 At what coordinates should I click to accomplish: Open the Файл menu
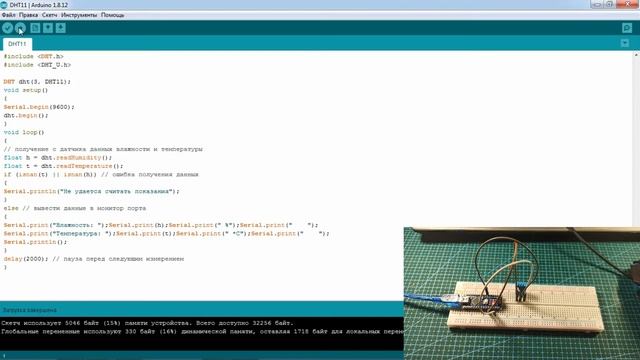tap(9, 15)
